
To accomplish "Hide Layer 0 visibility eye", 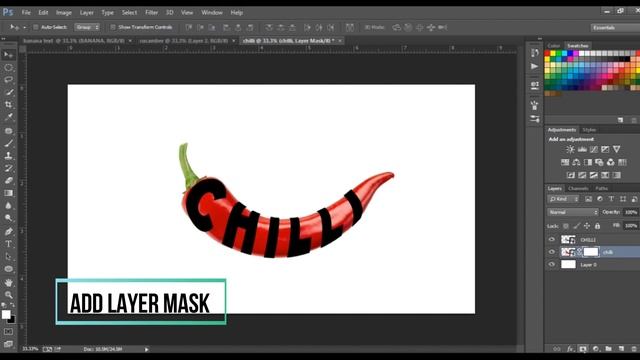I will coord(552,264).
